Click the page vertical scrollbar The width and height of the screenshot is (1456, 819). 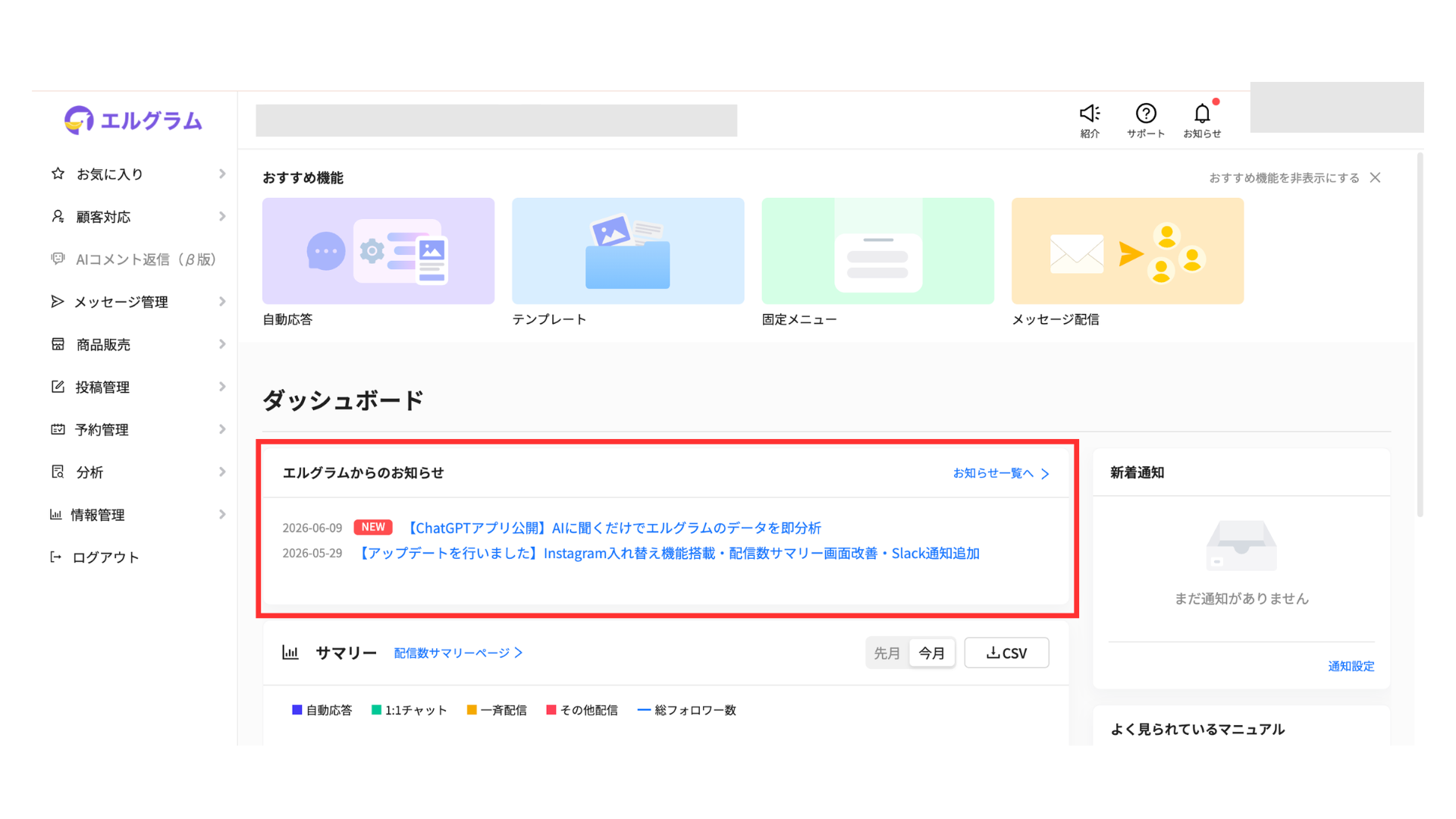(1420, 334)
